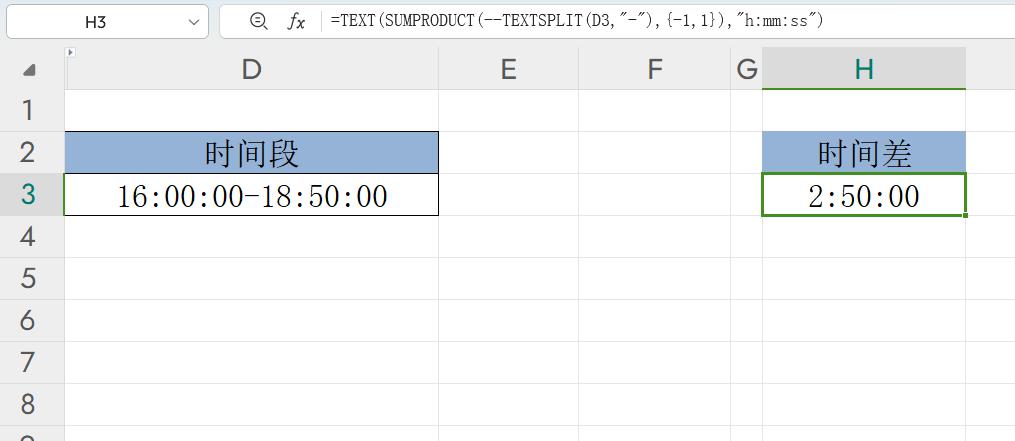Image resolution: width=1015 pixels, height=441 pixels.
Task: Select column D header
Action: pyautogui.click(x=251, y=68)
